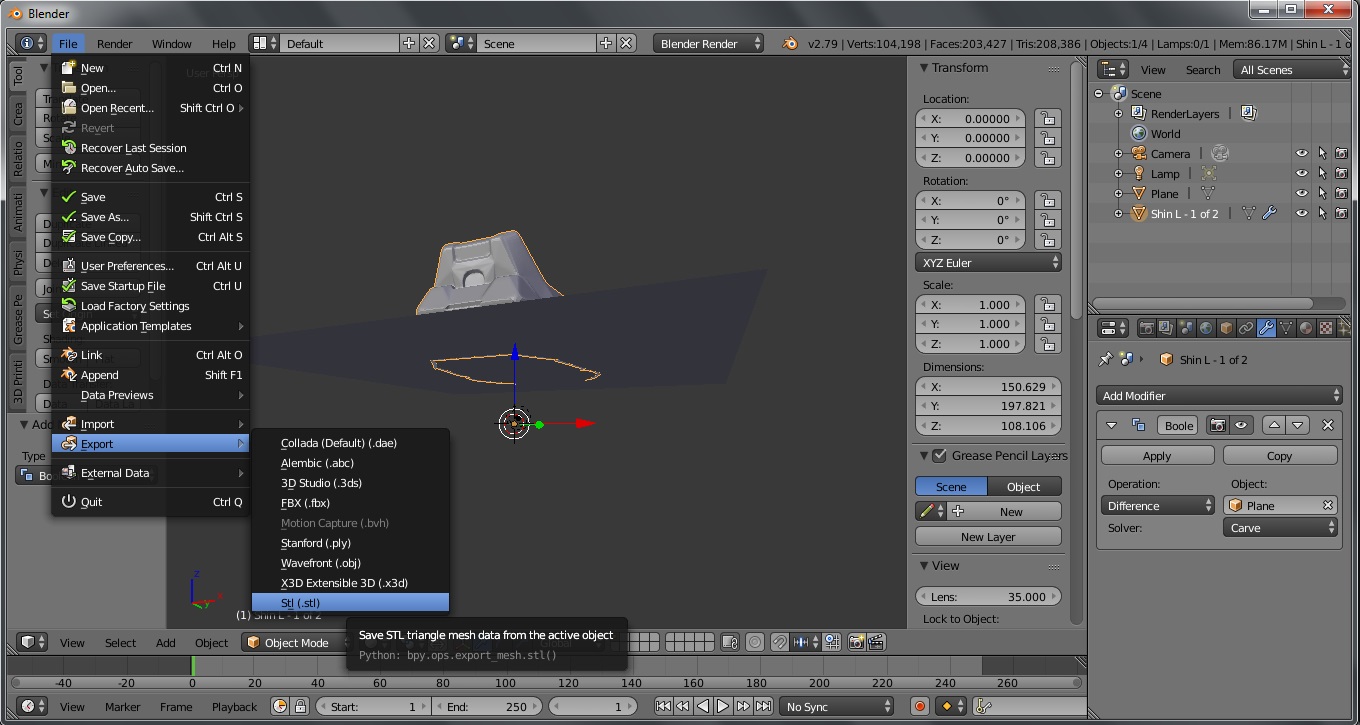
Task: Apply the Boolean modifier
Action: (1157, 455)
